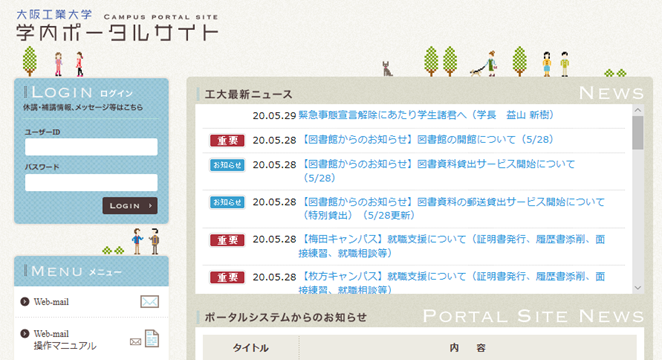Focus the ユーザーID input field
This screenshot has width=662, height=360.
point(91,147)
